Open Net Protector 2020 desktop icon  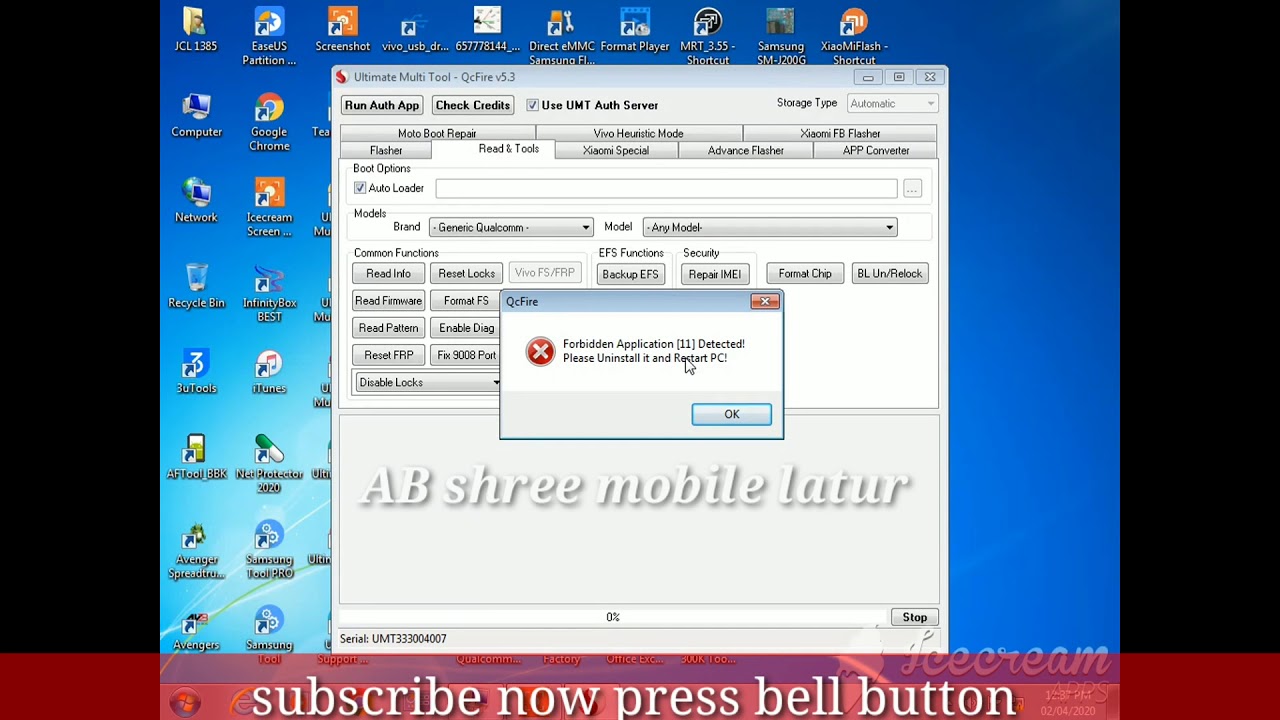[x=269, y=464]
